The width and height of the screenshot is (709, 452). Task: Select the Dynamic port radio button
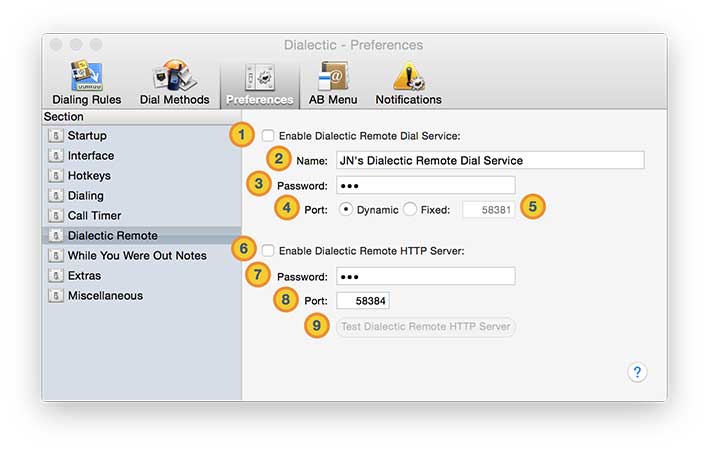tap(345, 210)
